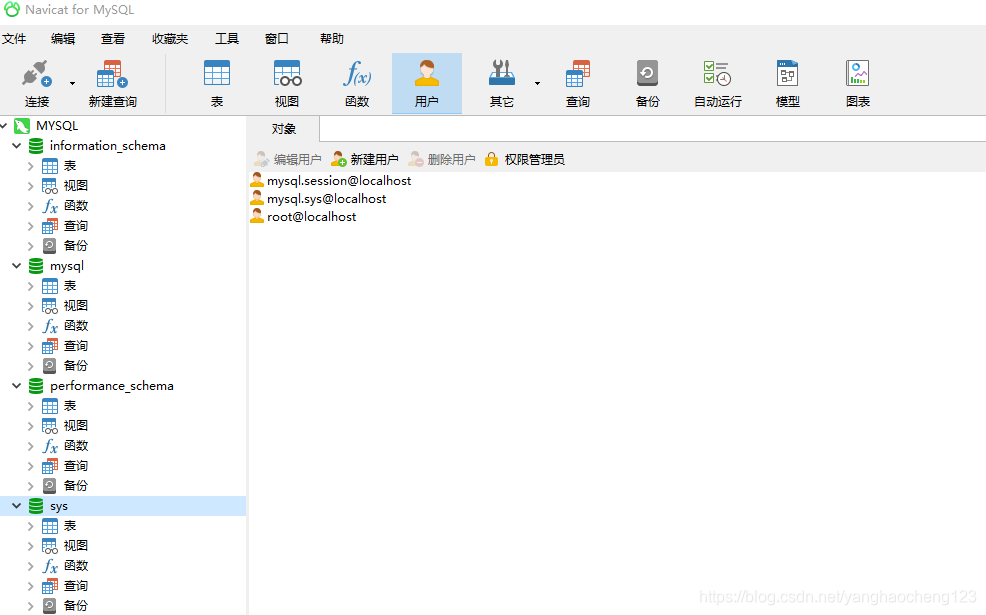
Task: Click the 查询 item under information_schema
Action: [x=76, y=226]
